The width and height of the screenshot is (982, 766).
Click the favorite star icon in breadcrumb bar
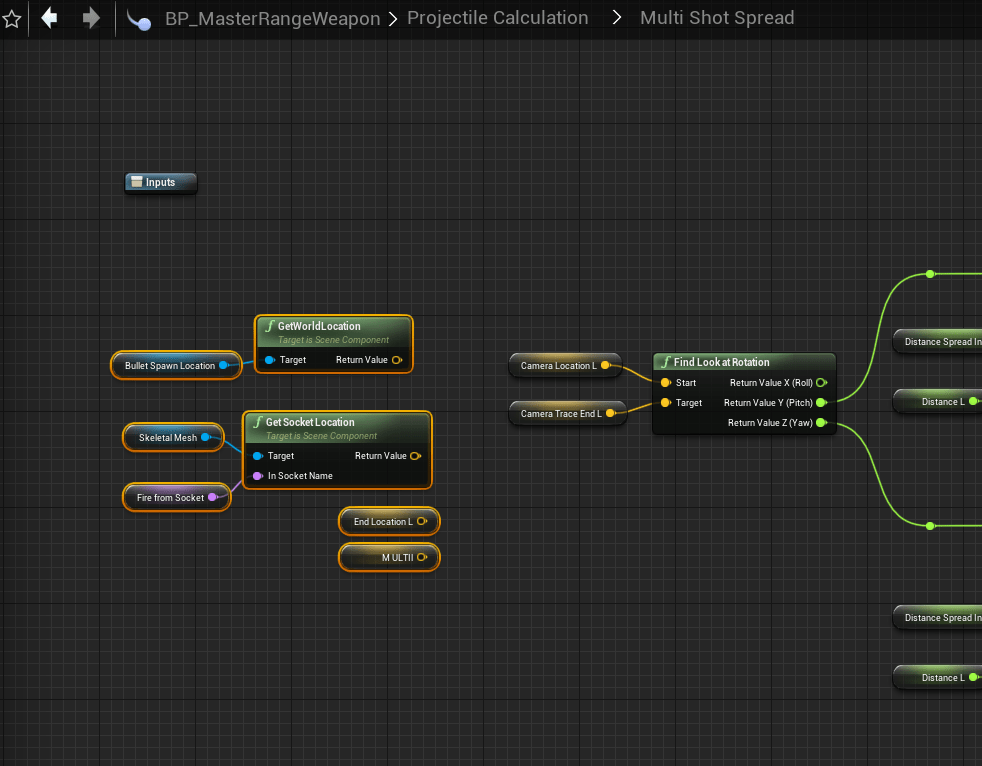(12, 19)
